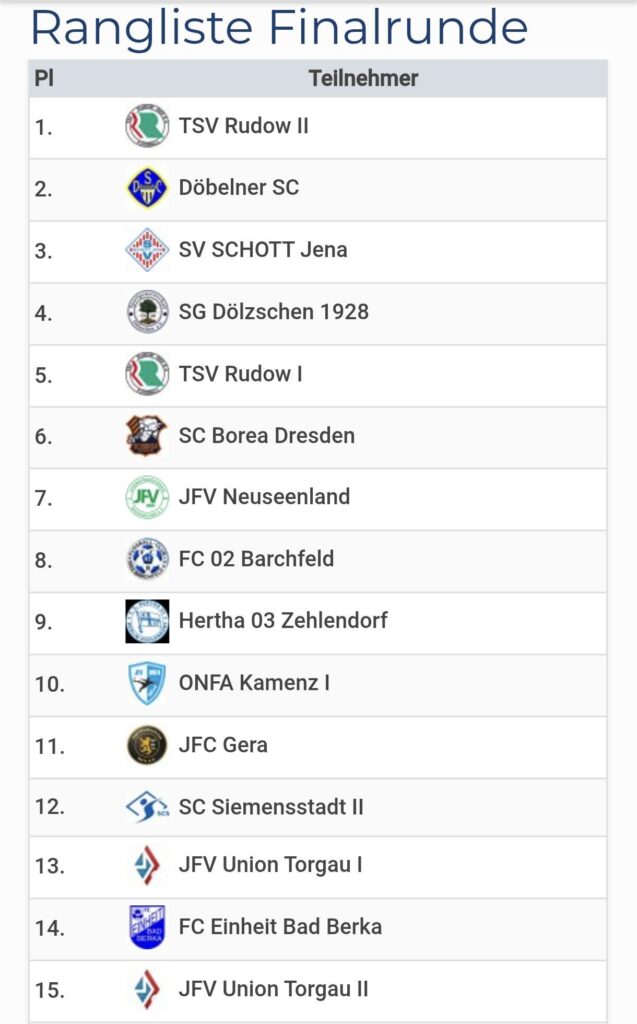Click the TSV Rudow II club logo

(147, 127)
